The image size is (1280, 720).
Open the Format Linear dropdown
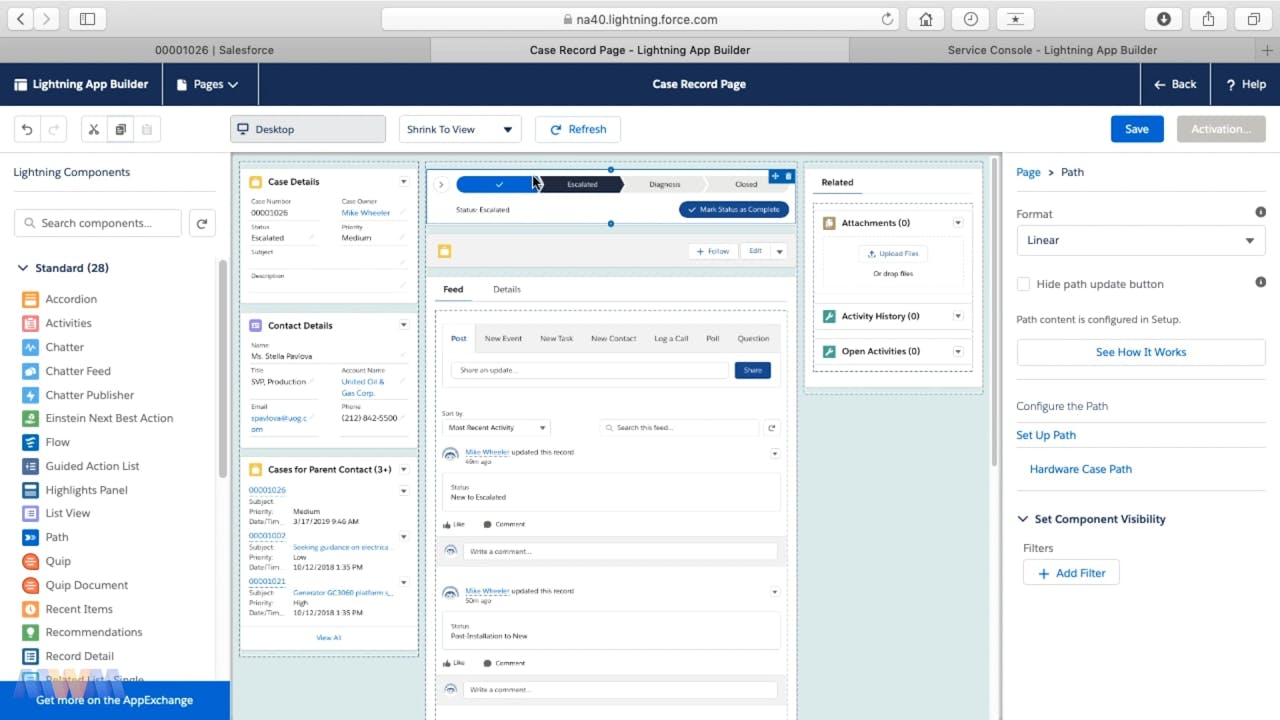click(x=1140, y=240)
